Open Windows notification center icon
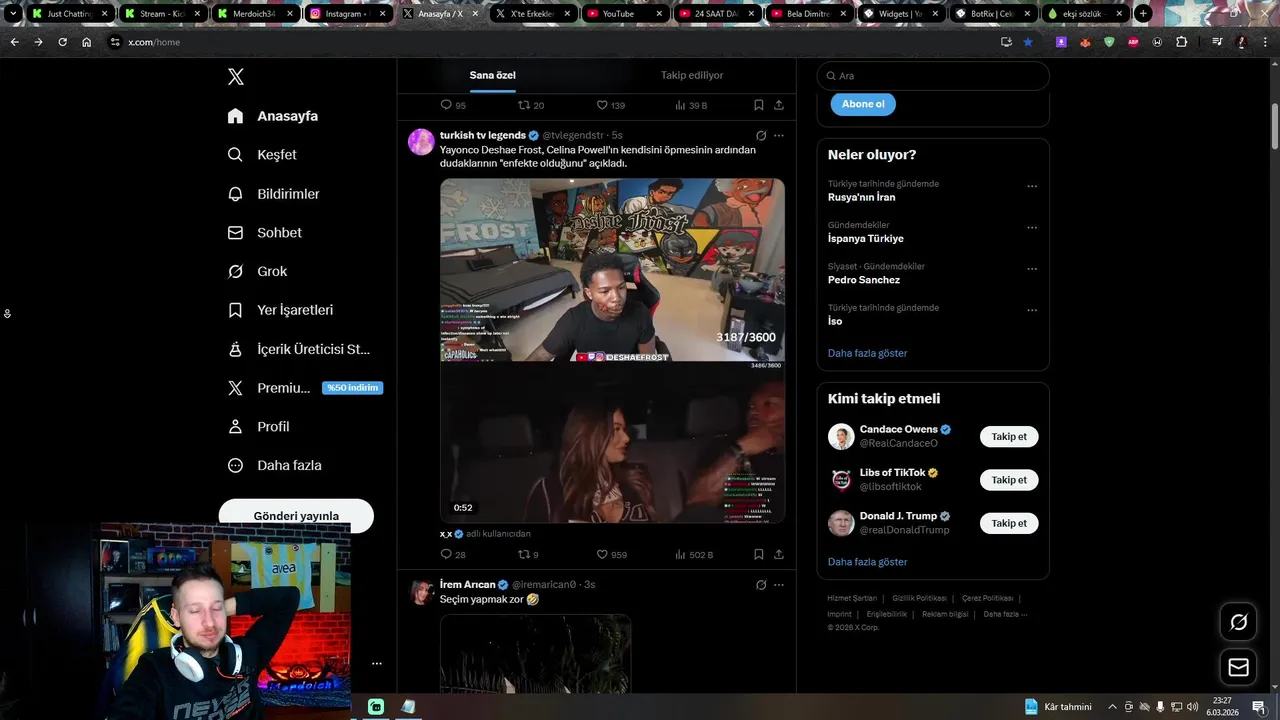 tap(1258, 706)
